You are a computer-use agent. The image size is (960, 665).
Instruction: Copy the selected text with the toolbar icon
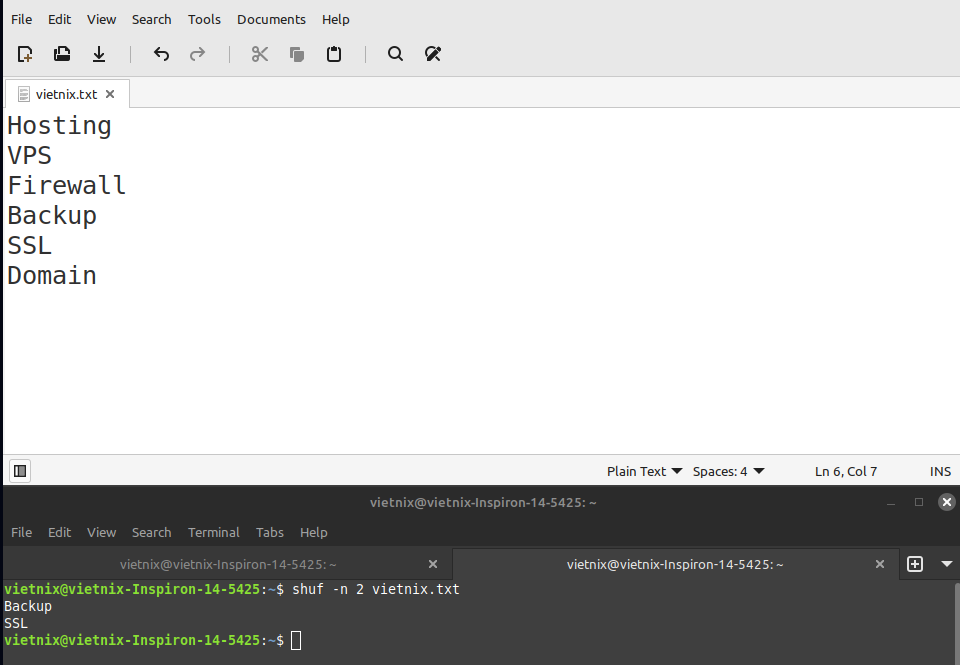tap(297, 54)
